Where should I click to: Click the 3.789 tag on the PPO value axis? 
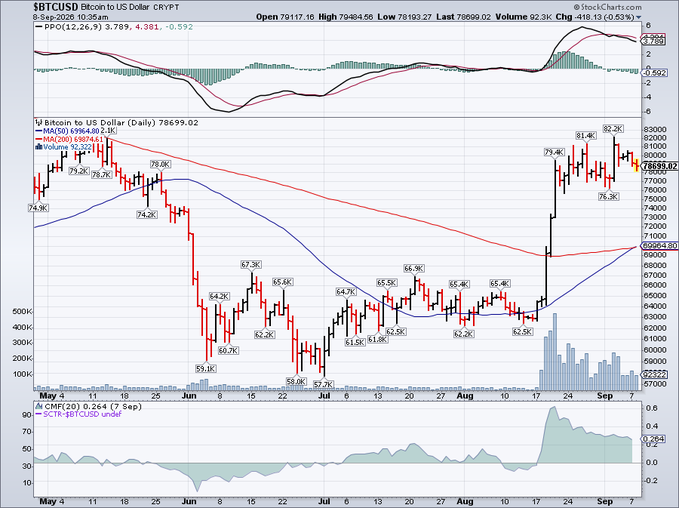click(651, 42)
